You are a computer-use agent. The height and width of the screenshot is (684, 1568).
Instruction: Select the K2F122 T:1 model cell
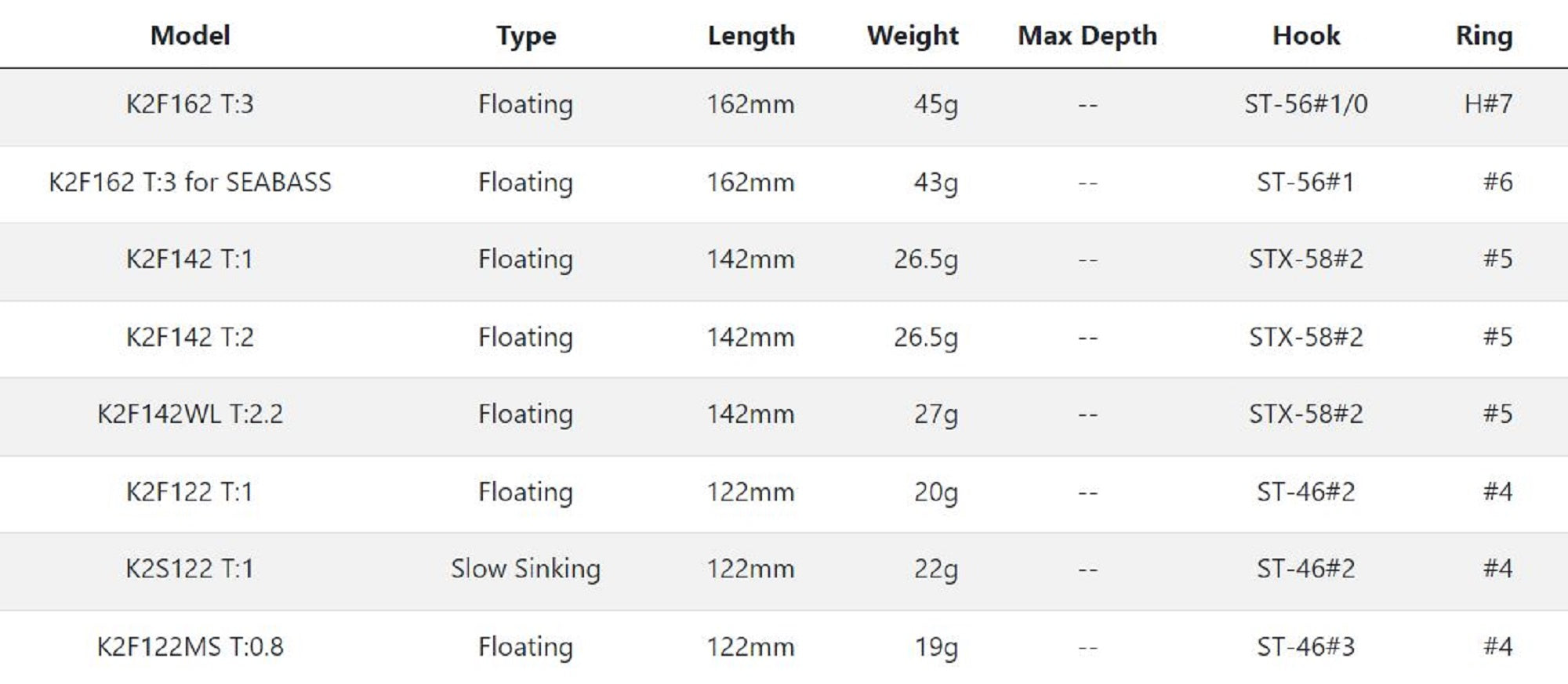pos(190,492)
